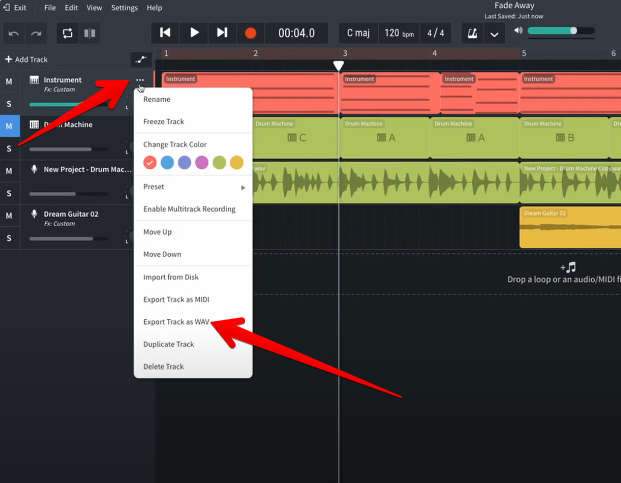
Task: Select Export Track as MIDI
Action: 193,300
